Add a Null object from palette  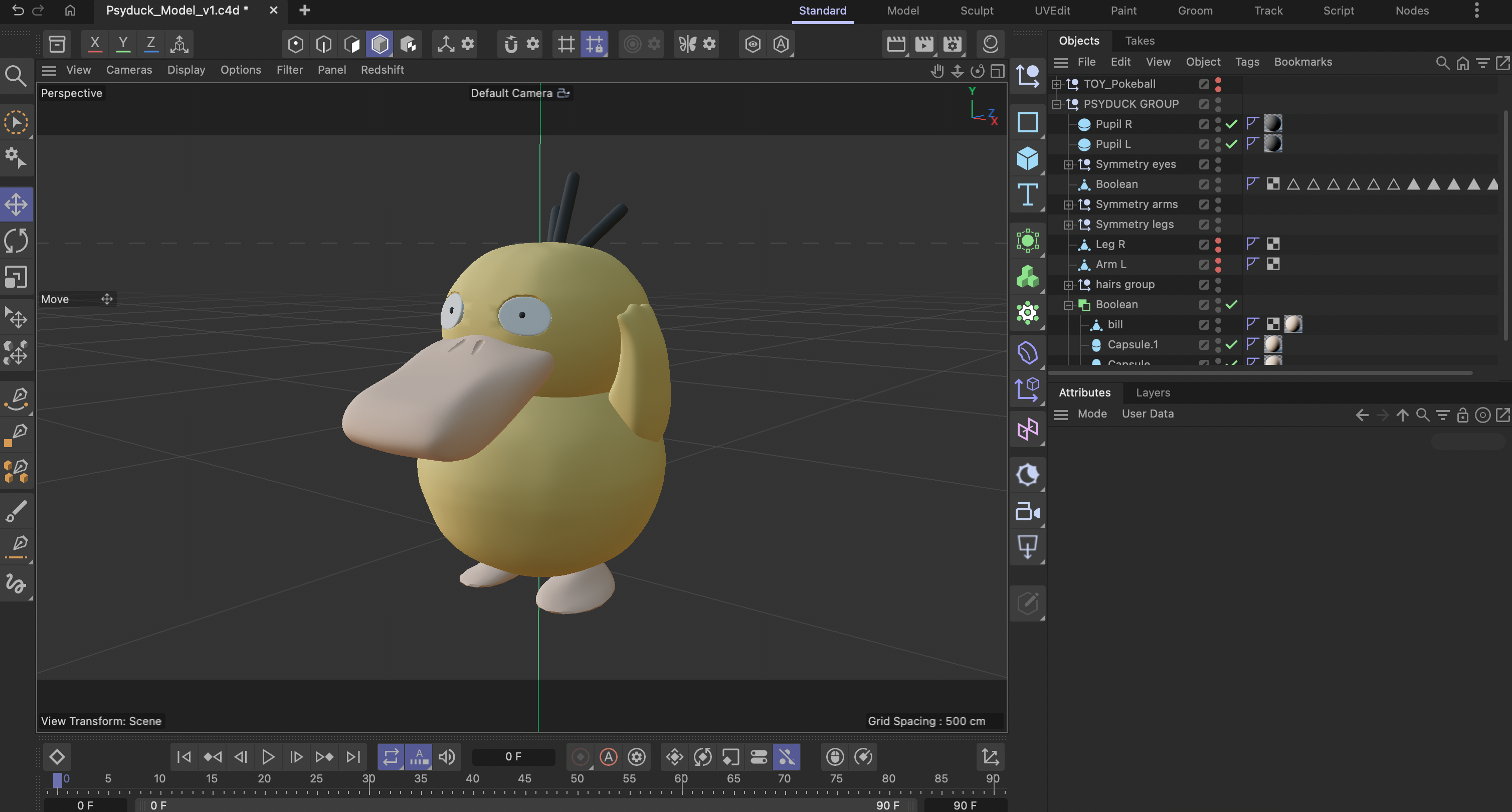tap(1027, 76)
